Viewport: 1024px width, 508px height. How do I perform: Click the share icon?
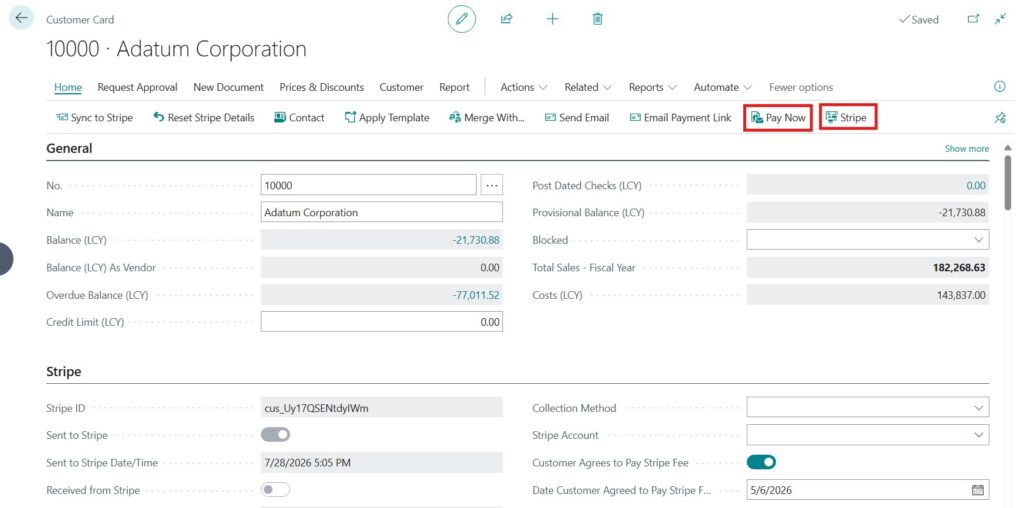pyautogui.click(x=506, y=19)
